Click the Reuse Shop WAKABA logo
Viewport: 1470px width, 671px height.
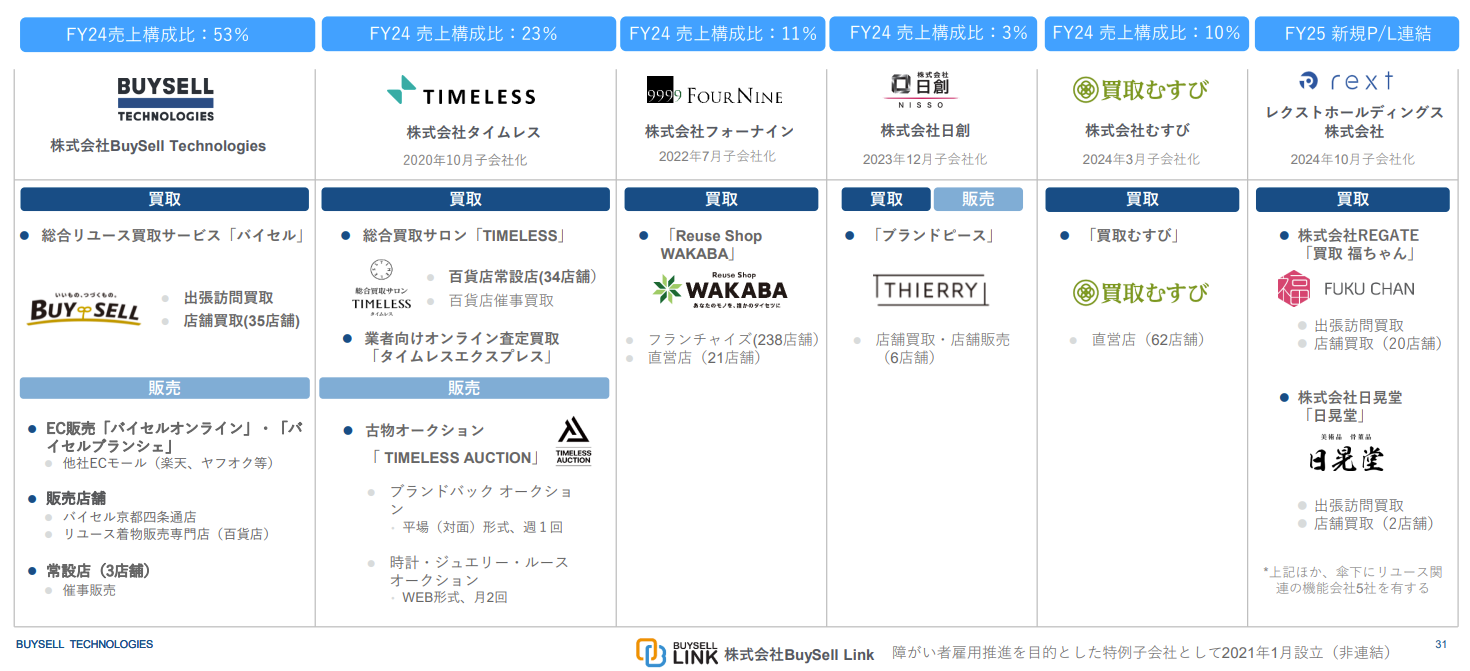[720, 290]
